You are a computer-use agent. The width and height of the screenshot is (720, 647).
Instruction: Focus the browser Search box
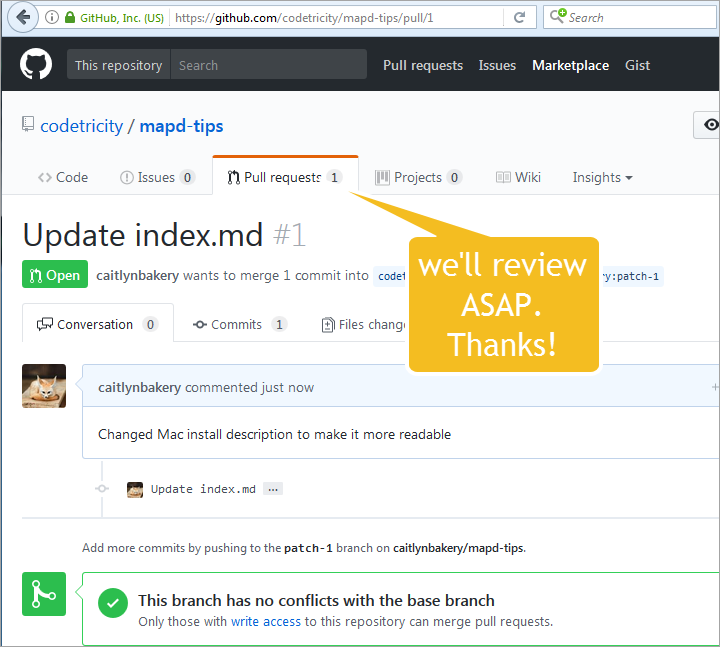tap(631, 17)
